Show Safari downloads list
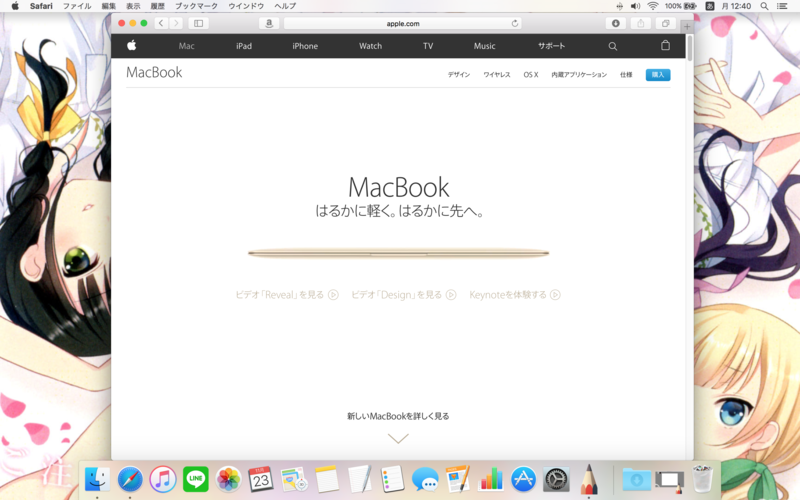The height and width of the screenshot is (500, 800). (x=616, y=23)
